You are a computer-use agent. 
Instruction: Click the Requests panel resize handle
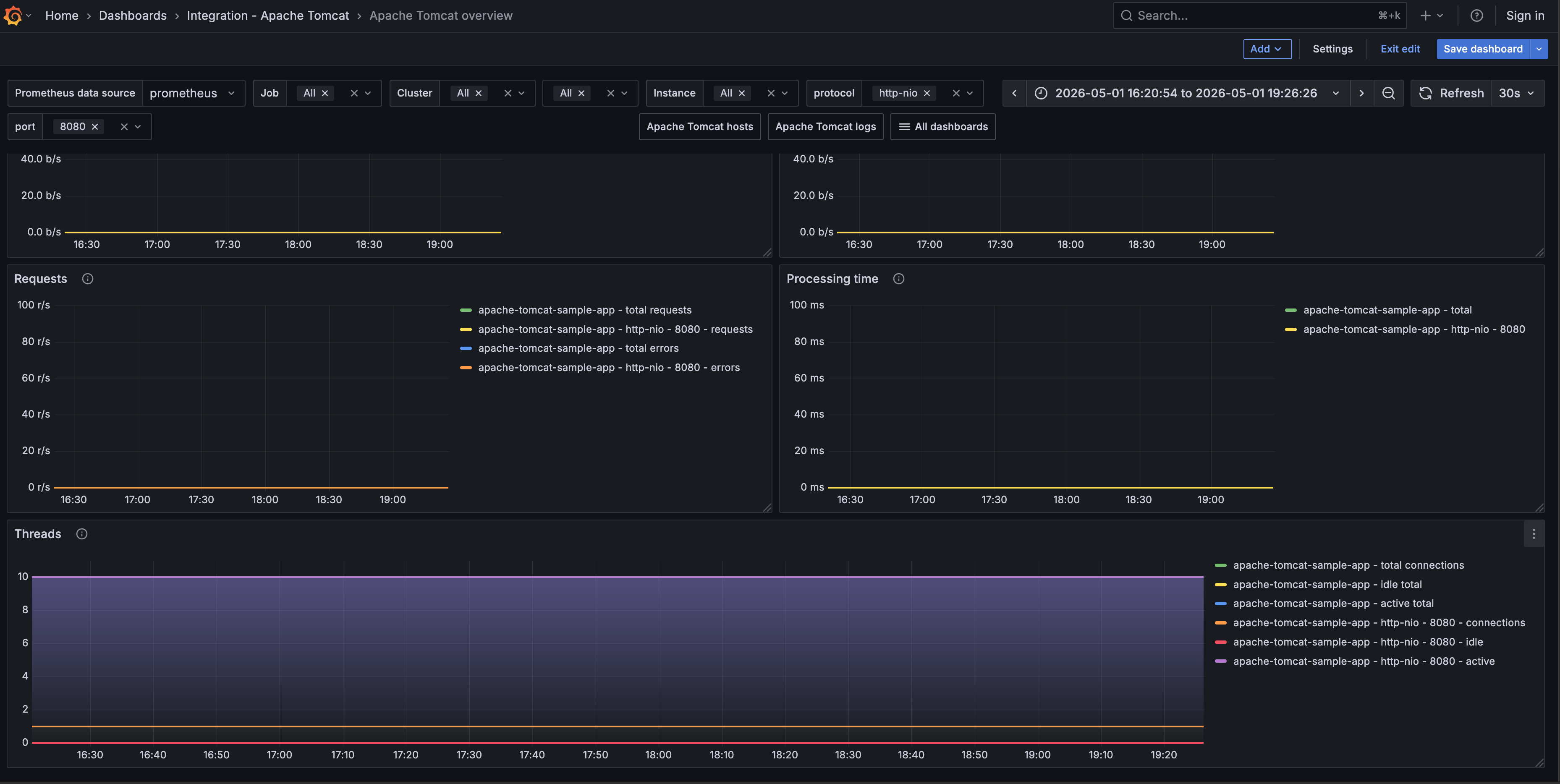tap(767, 507)
